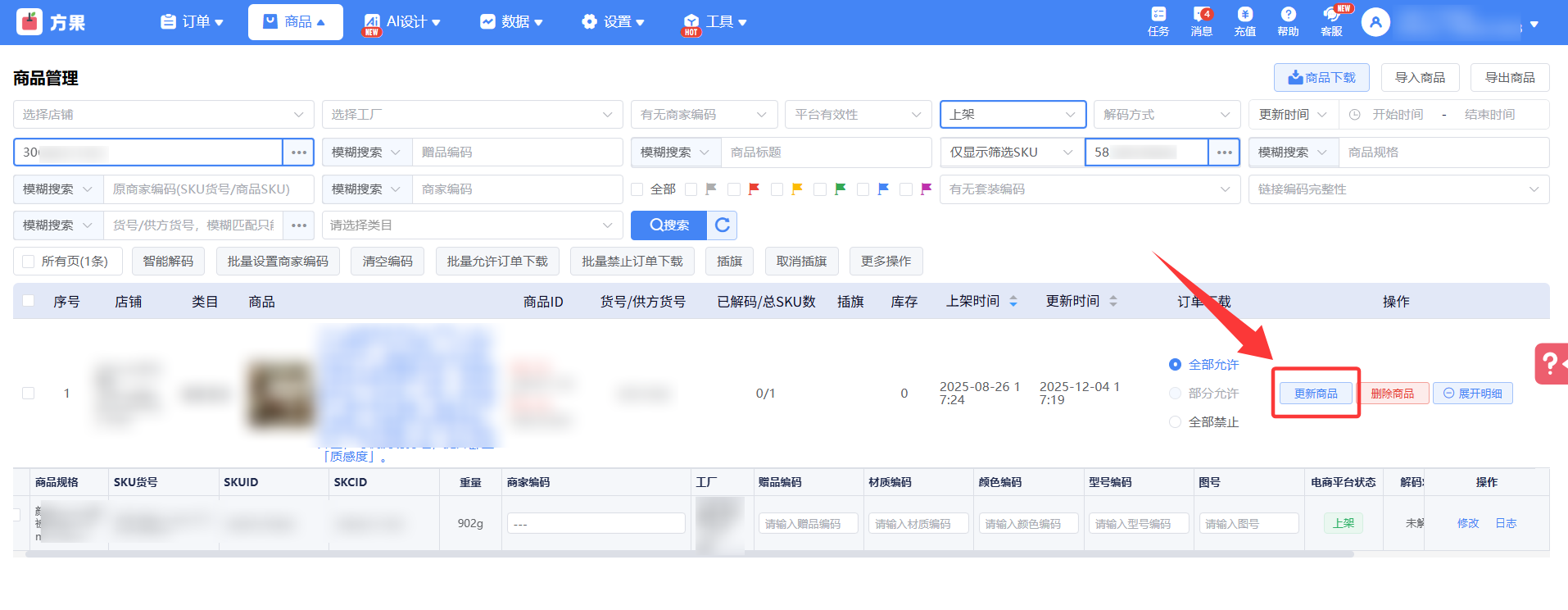Tick the checkbox next to the red flag
Viewport: 1568px width, 610px height.
point(734,189)
